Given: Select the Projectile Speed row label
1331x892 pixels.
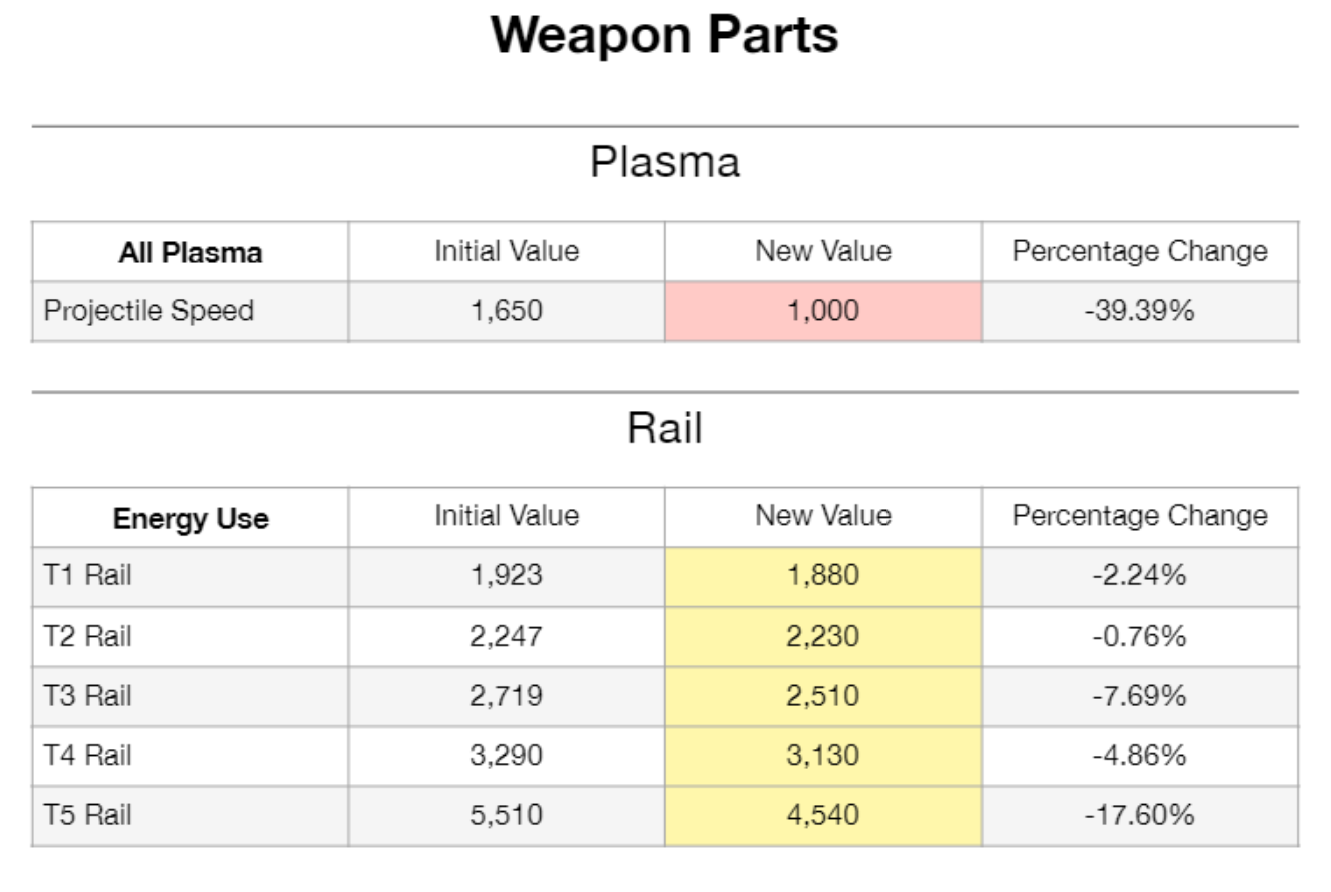Looking at the screenshot, I should click(x=148, y=311).
